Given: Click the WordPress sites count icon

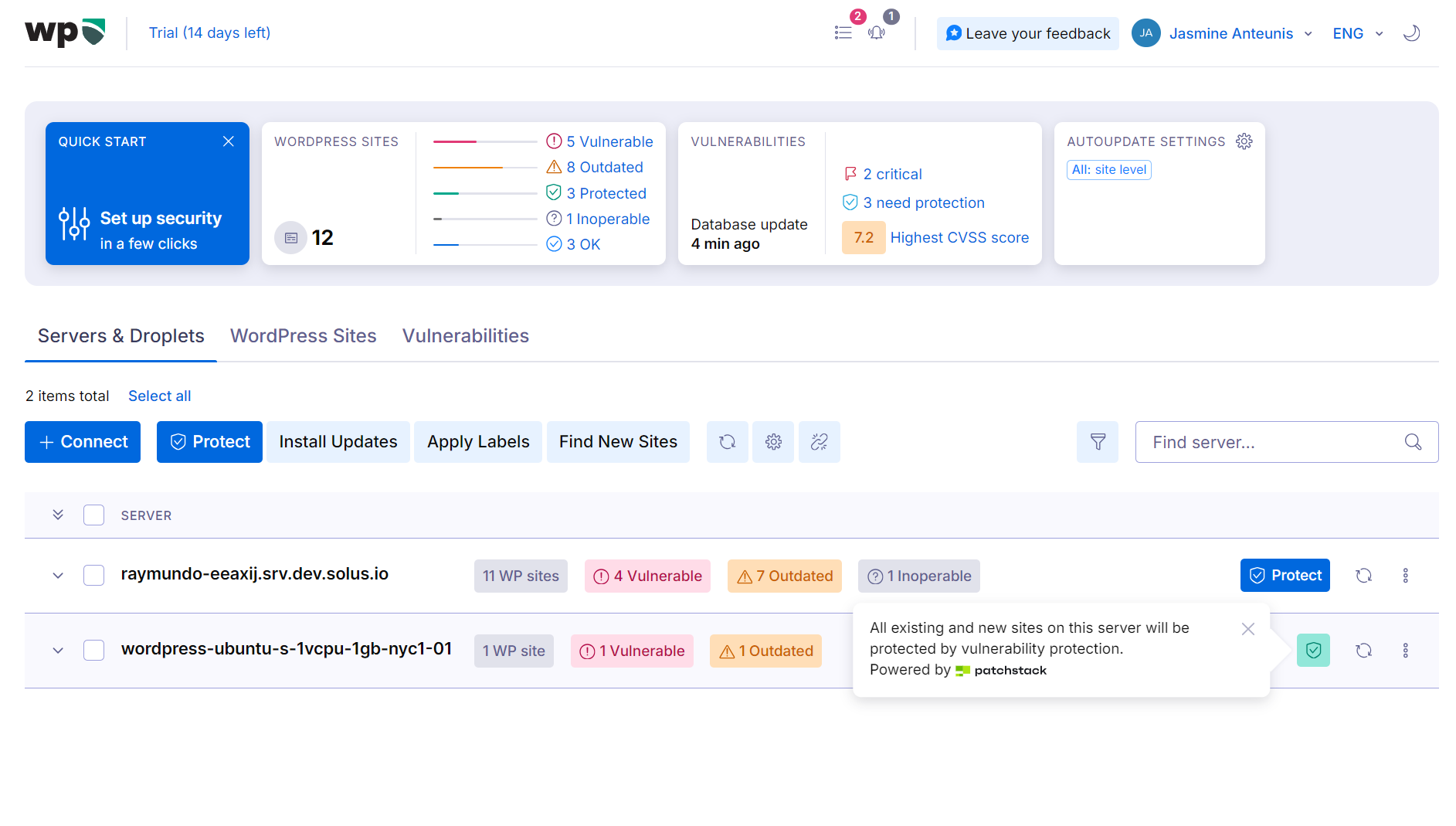Looking at the screenshot, I should point(291,238).
